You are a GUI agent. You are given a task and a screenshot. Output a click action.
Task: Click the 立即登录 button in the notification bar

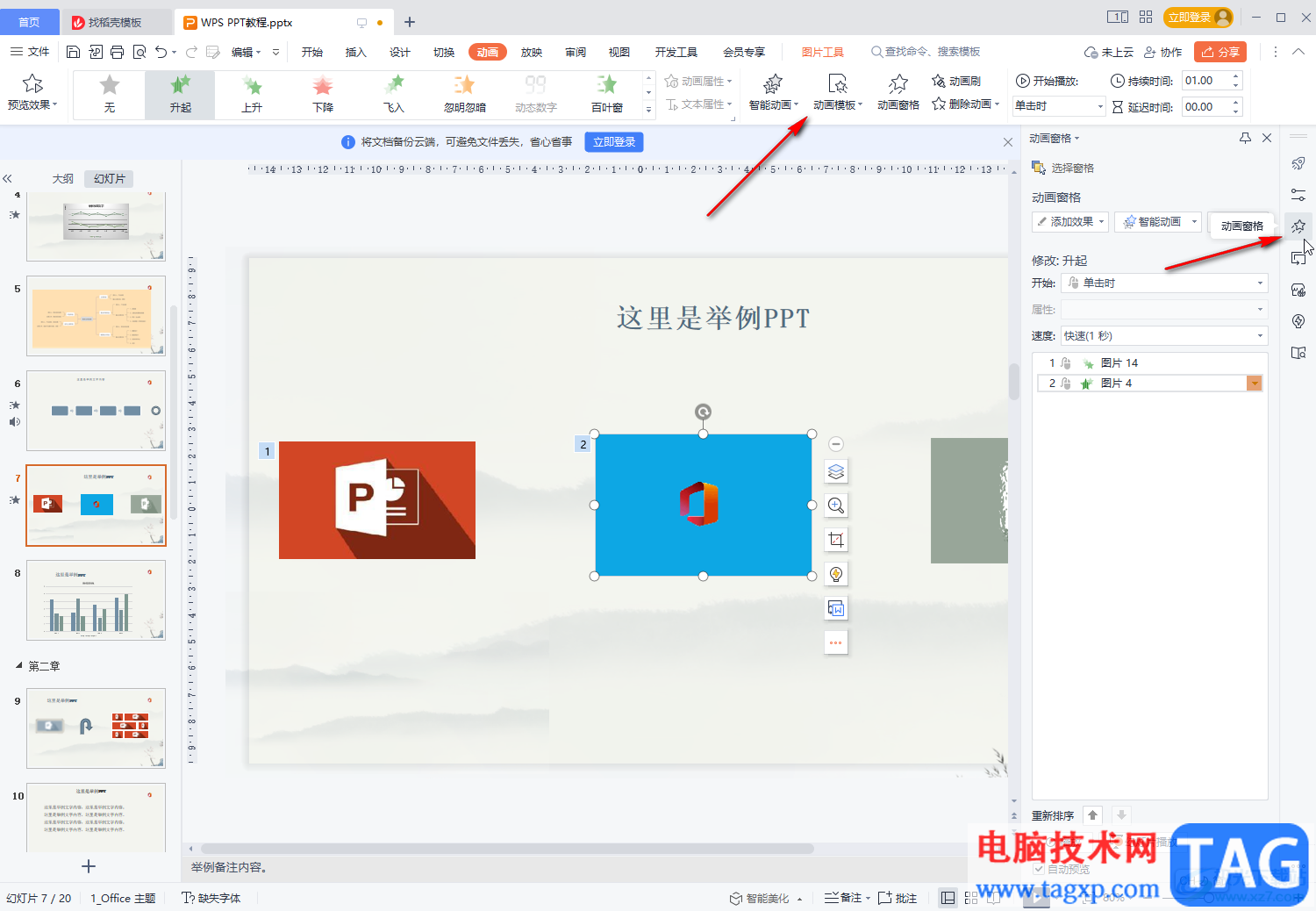[614, 141]
